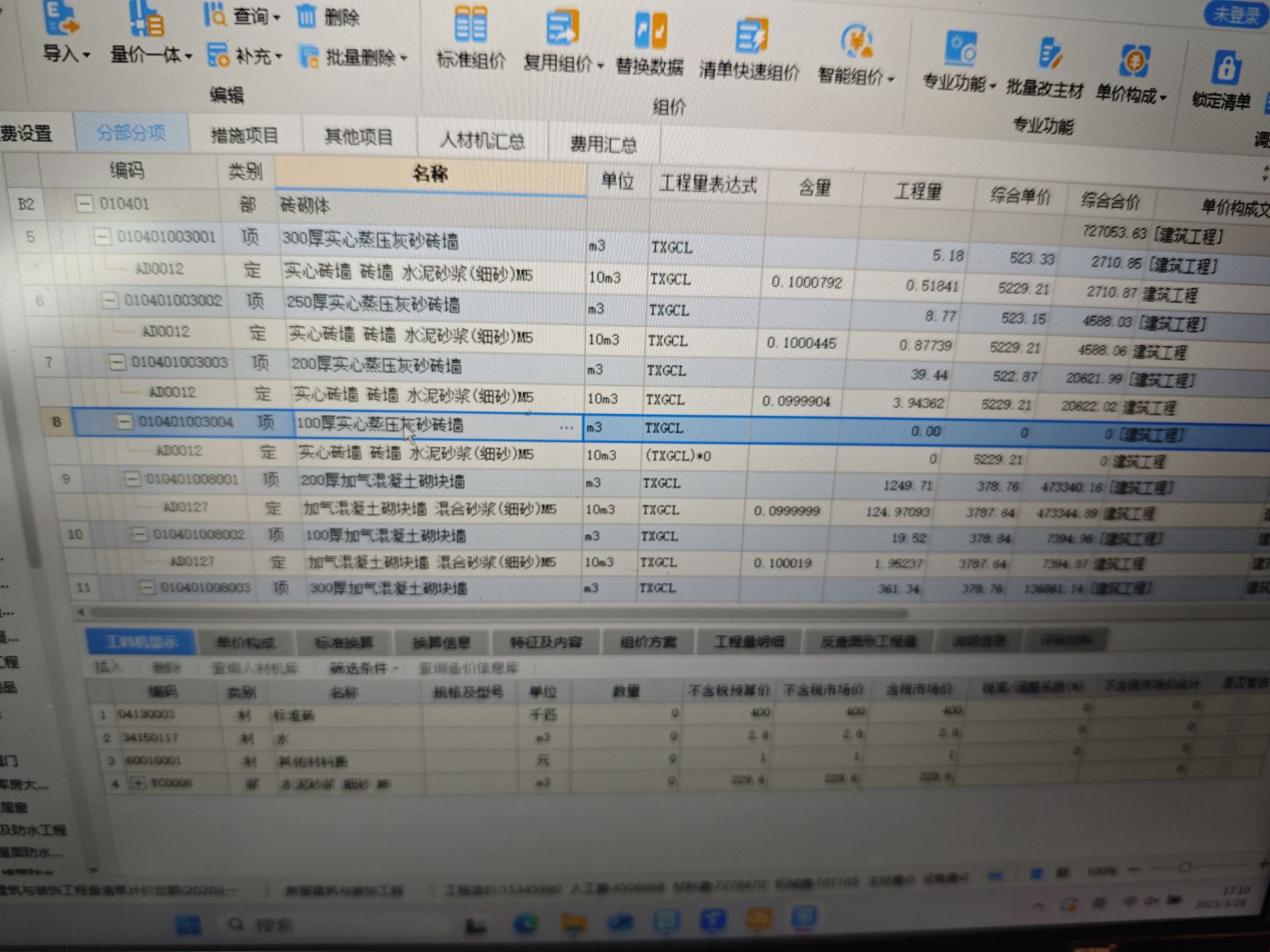This screenshot has height=952, width=1270.
Task: Open the Edge browser from taskbar
Action: pyautogui.click(x=526, y=923)
